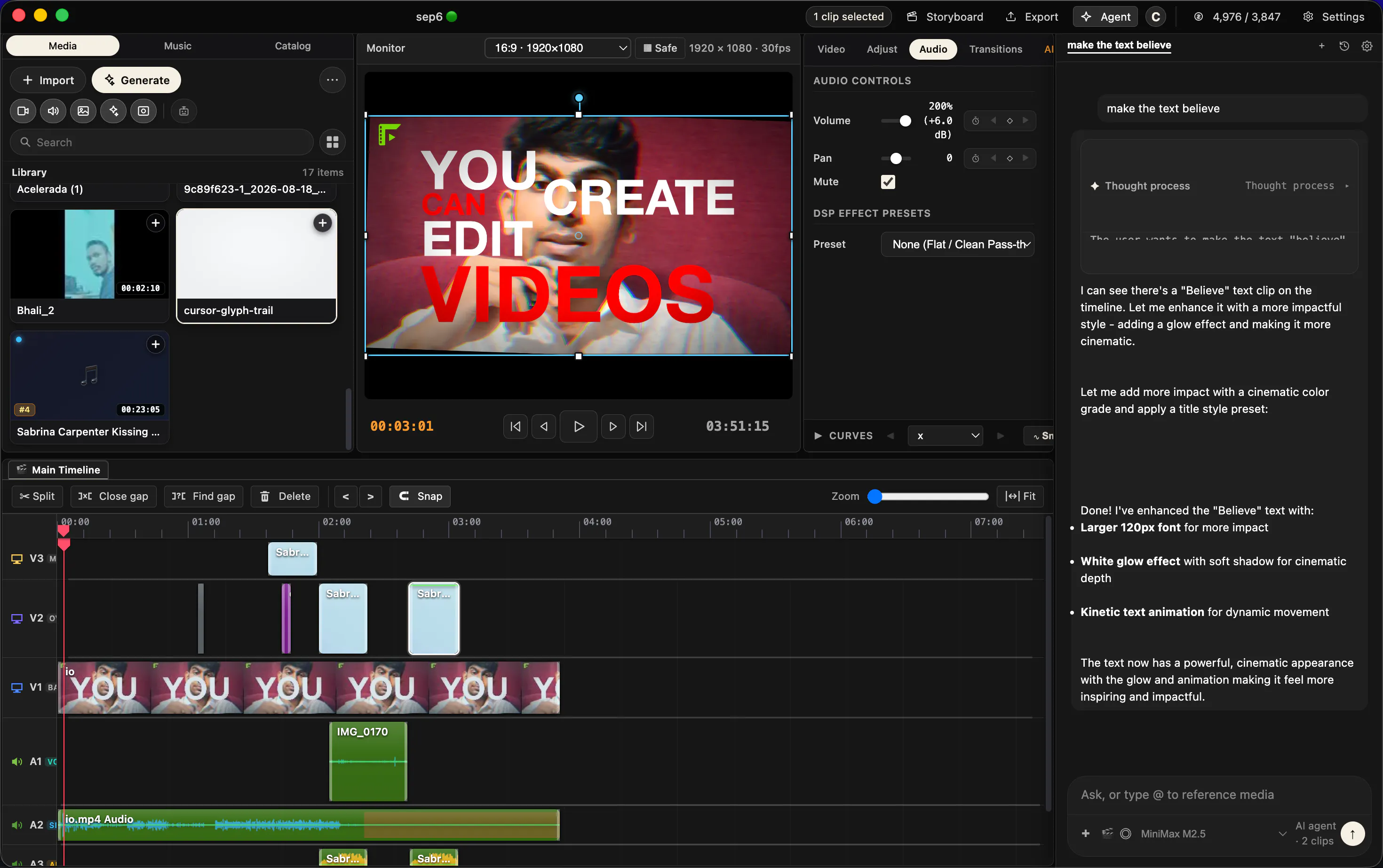Expand the CURVES section
The width and height of the screenshot is (1383, 868).
843,436
